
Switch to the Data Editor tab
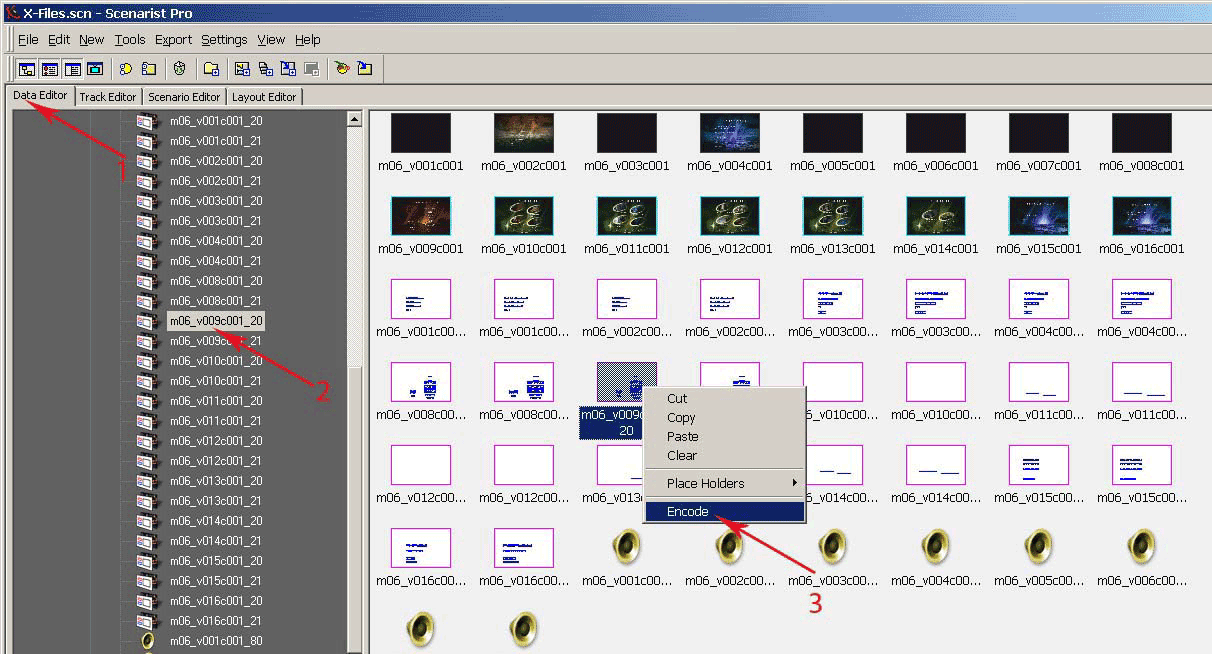tap(40, 96)
